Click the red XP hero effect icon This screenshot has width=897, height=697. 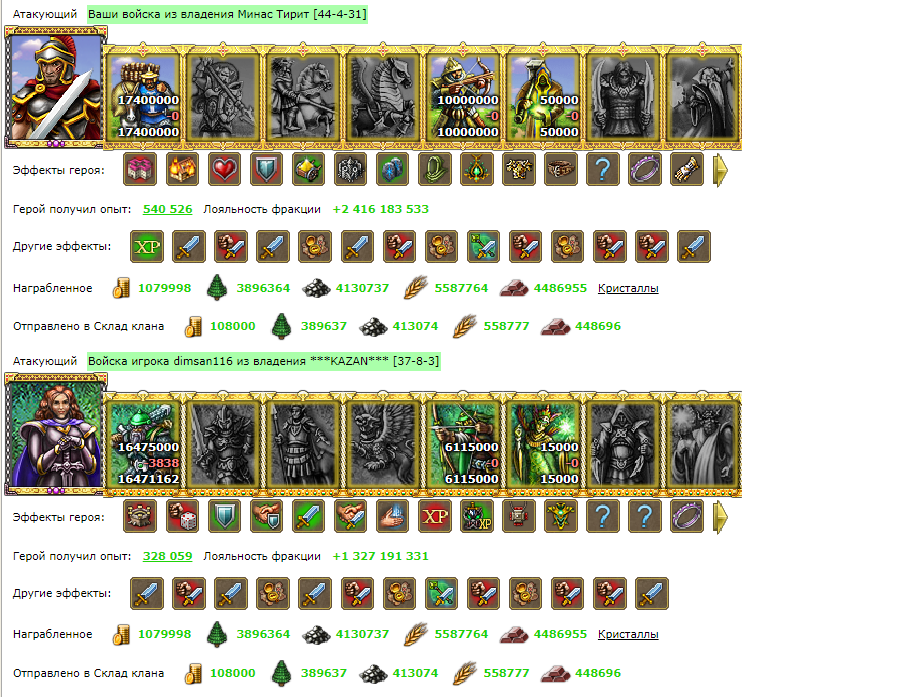pos(435,517)
